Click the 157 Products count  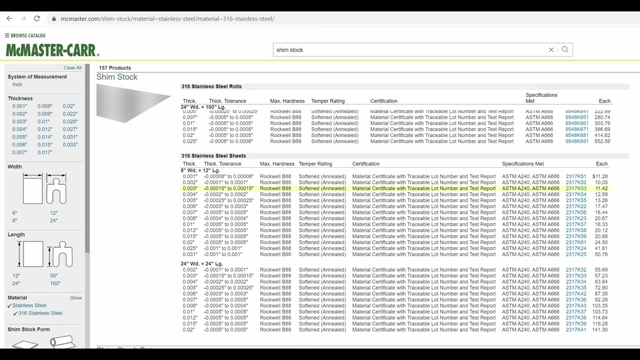pyautogui.click(x=115, y=68)
